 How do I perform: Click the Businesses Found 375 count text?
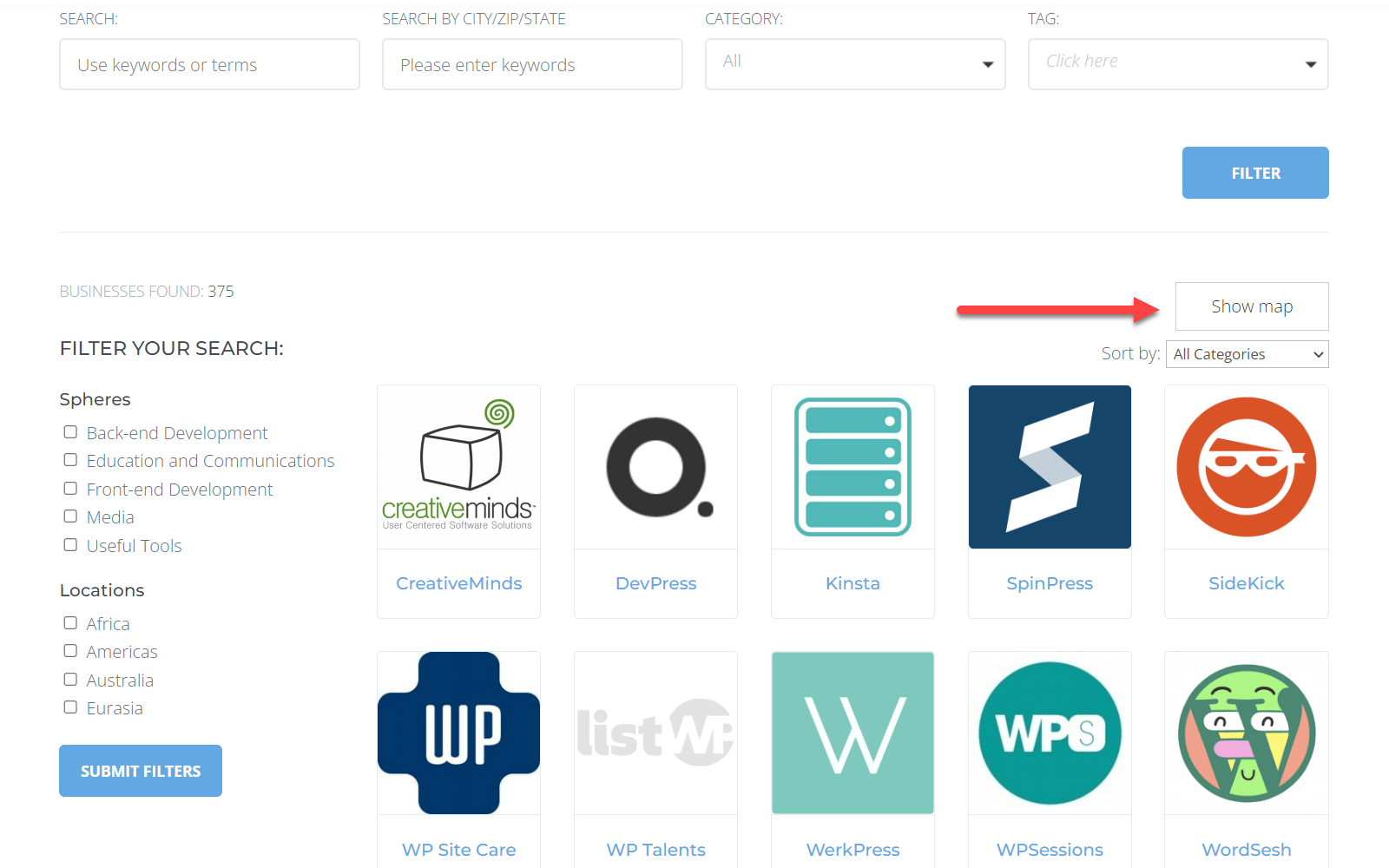(x=147, y=292)
